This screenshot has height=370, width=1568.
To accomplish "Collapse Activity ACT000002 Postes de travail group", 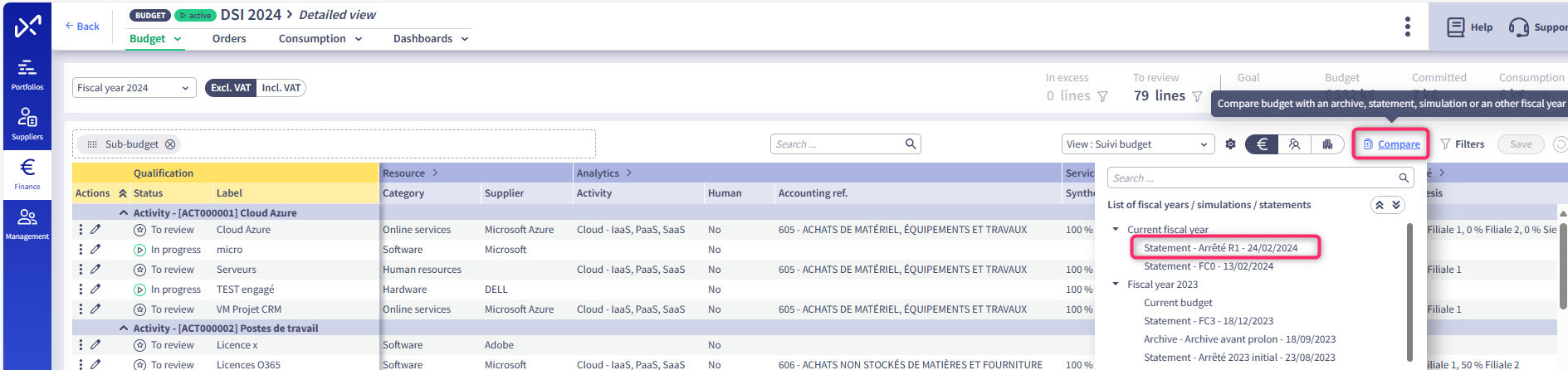I will point(124,329).
